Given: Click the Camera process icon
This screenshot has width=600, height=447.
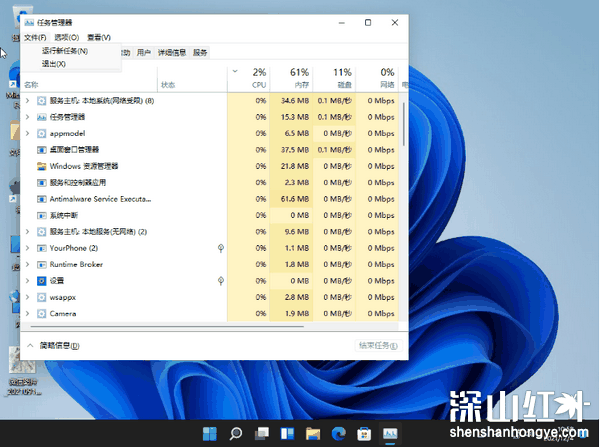Looking at the screenshot, I should click(41, 314).
